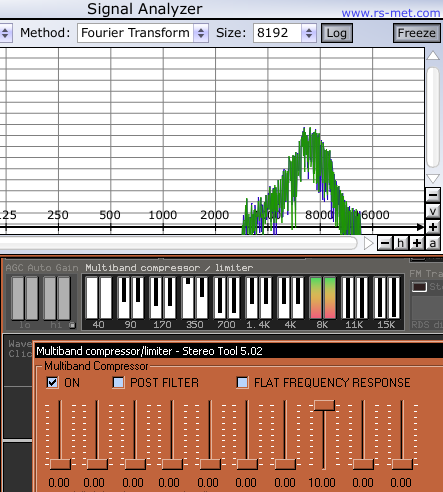Click the 10.00 slider value label
This screenshot has width=443, height=492.
(322, 483)
